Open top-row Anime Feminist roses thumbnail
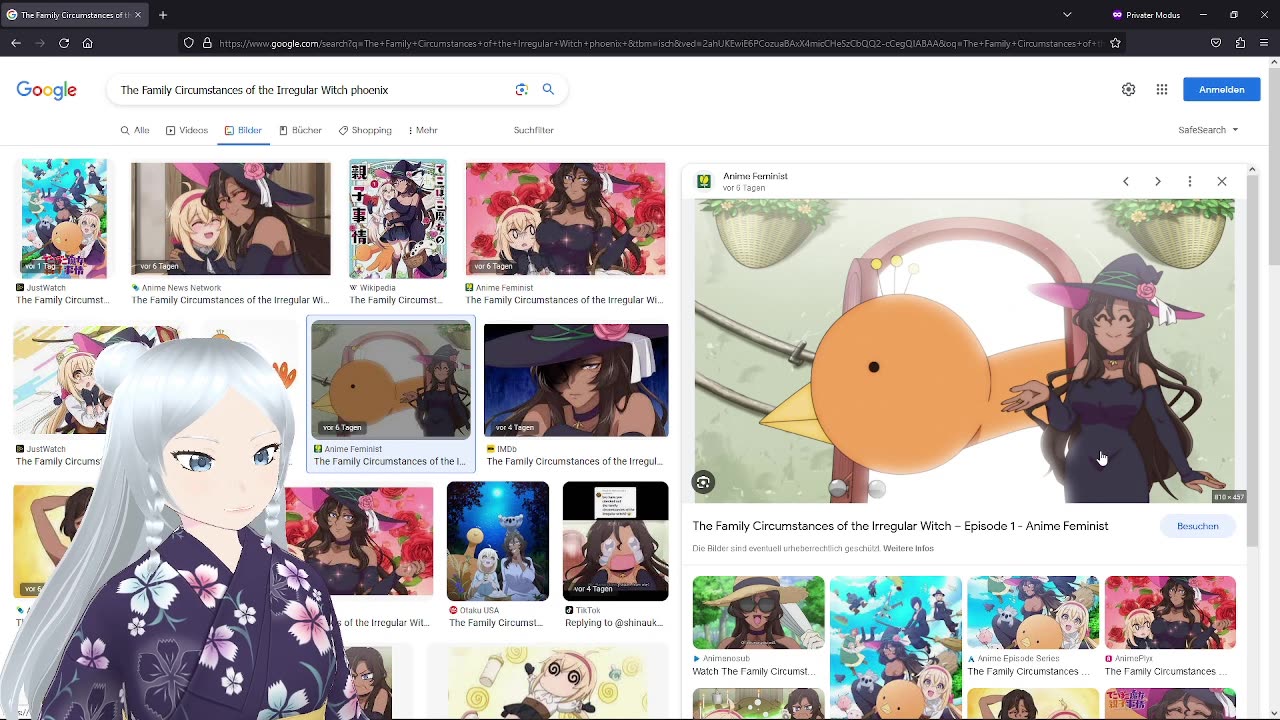Image resolution: width=1280 pixels, height=720 pixels. point(565,219)
